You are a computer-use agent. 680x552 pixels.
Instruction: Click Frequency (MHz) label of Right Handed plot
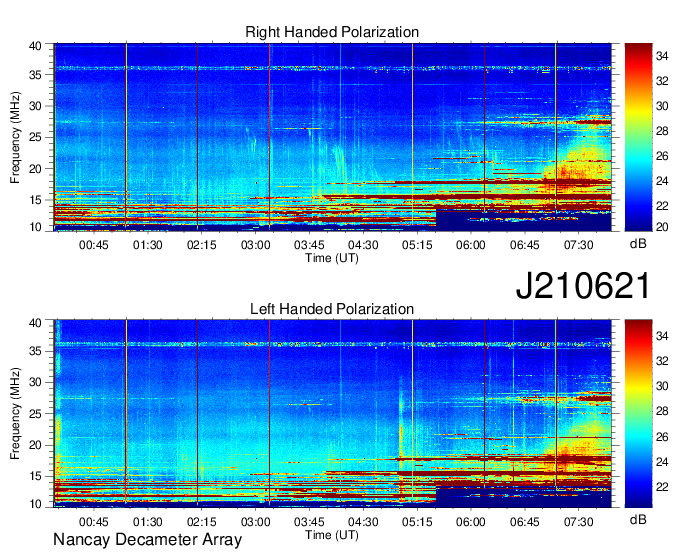(x=16, y=137)
